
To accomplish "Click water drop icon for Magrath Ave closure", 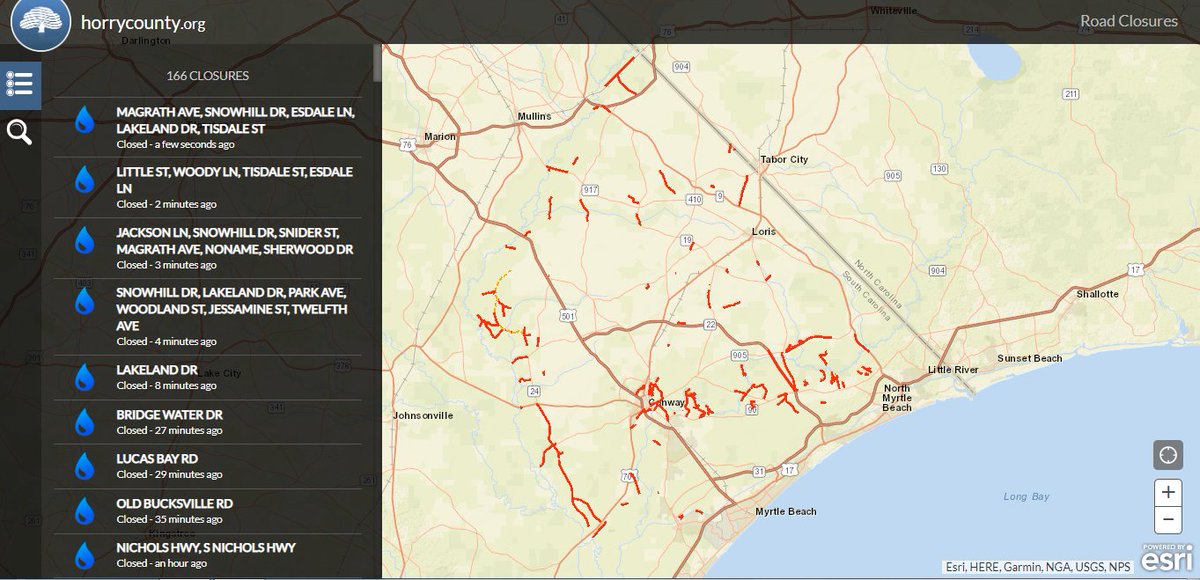I will click(x=85, y=120).
